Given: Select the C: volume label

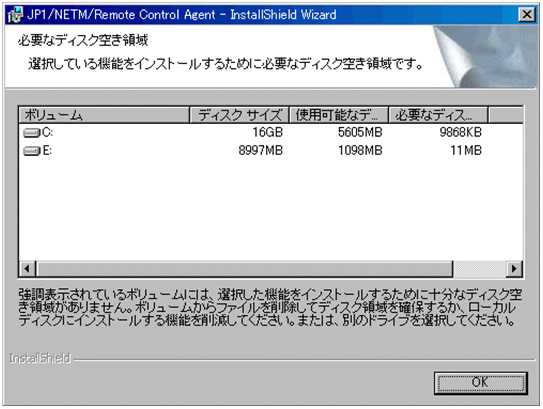Looking at the screenshot, I should tap(47, 133).
